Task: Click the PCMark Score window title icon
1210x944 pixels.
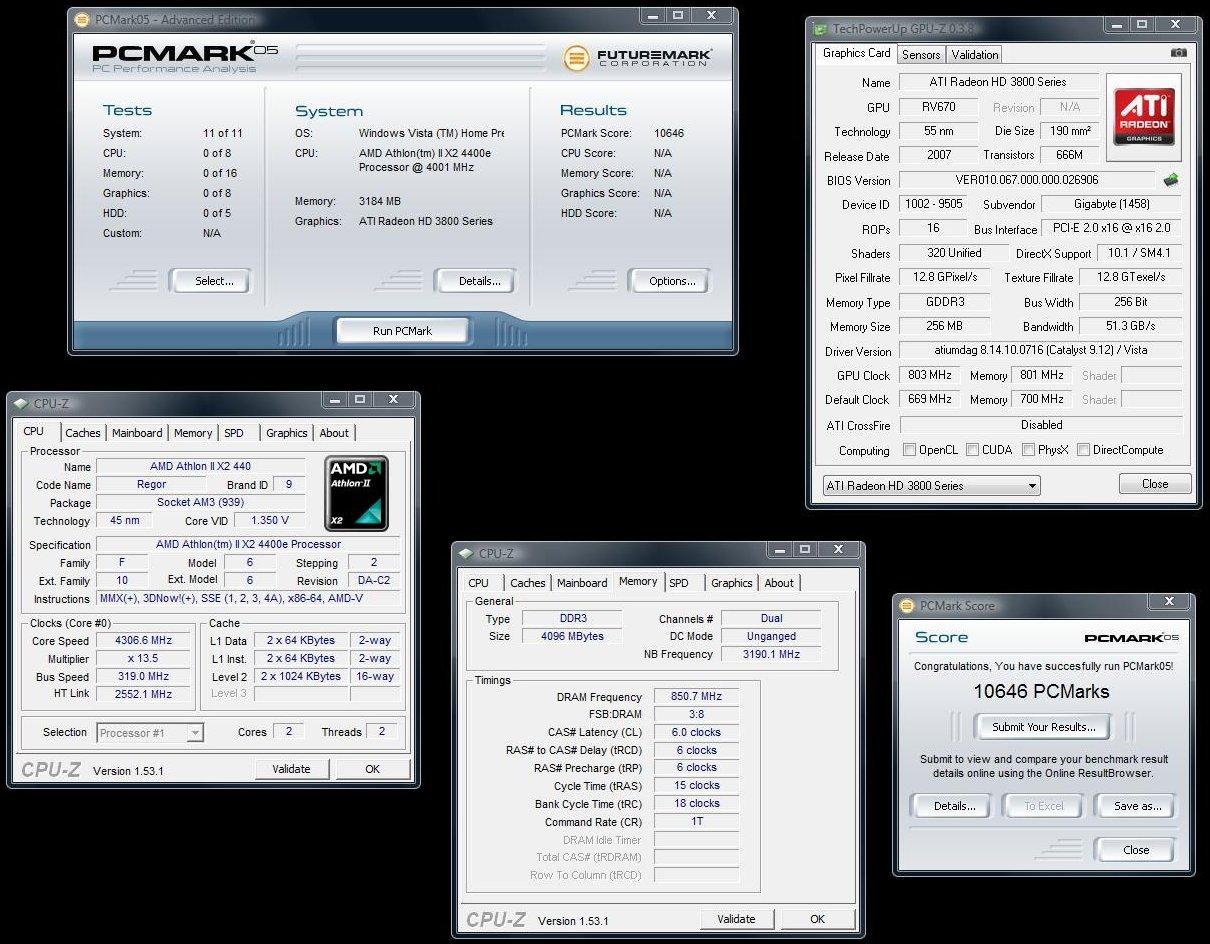Action: pos(907,605)
